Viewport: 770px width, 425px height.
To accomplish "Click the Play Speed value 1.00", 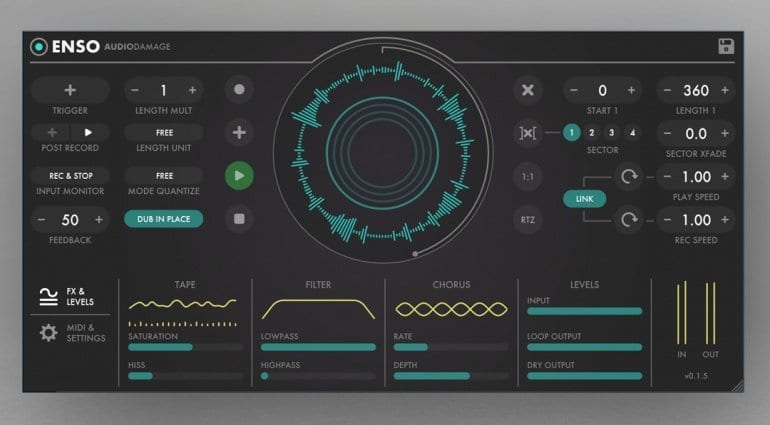I will pyautogui.click(x=696, y=177).
